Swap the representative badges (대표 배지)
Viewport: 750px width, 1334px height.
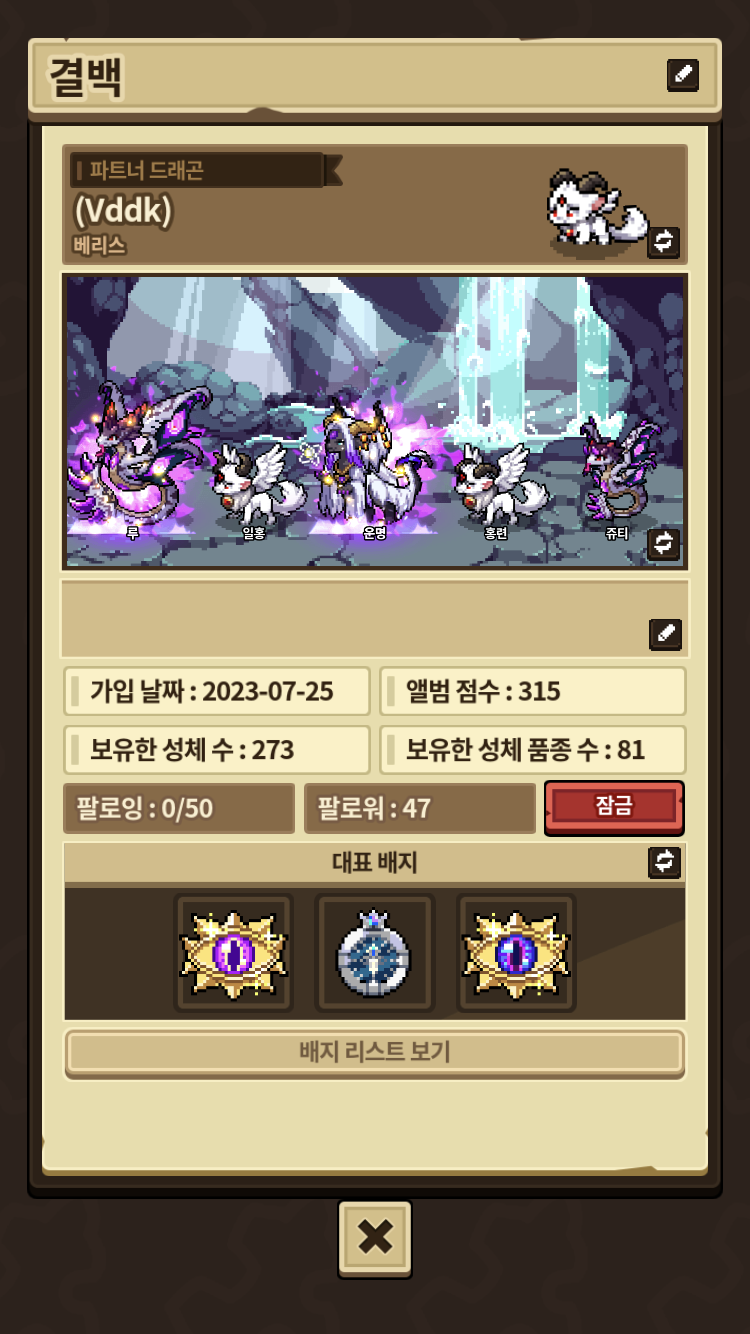pyautogui.click(x=665, y=861)
